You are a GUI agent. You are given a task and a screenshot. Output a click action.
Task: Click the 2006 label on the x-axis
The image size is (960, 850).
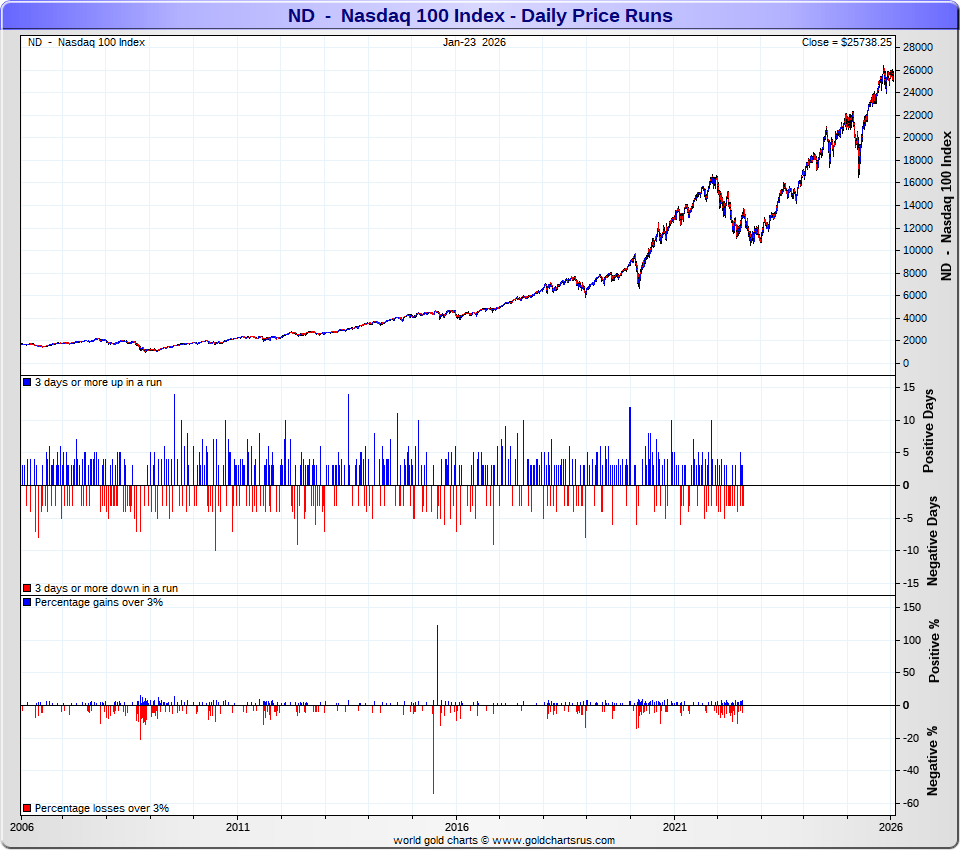pos(22,827)
